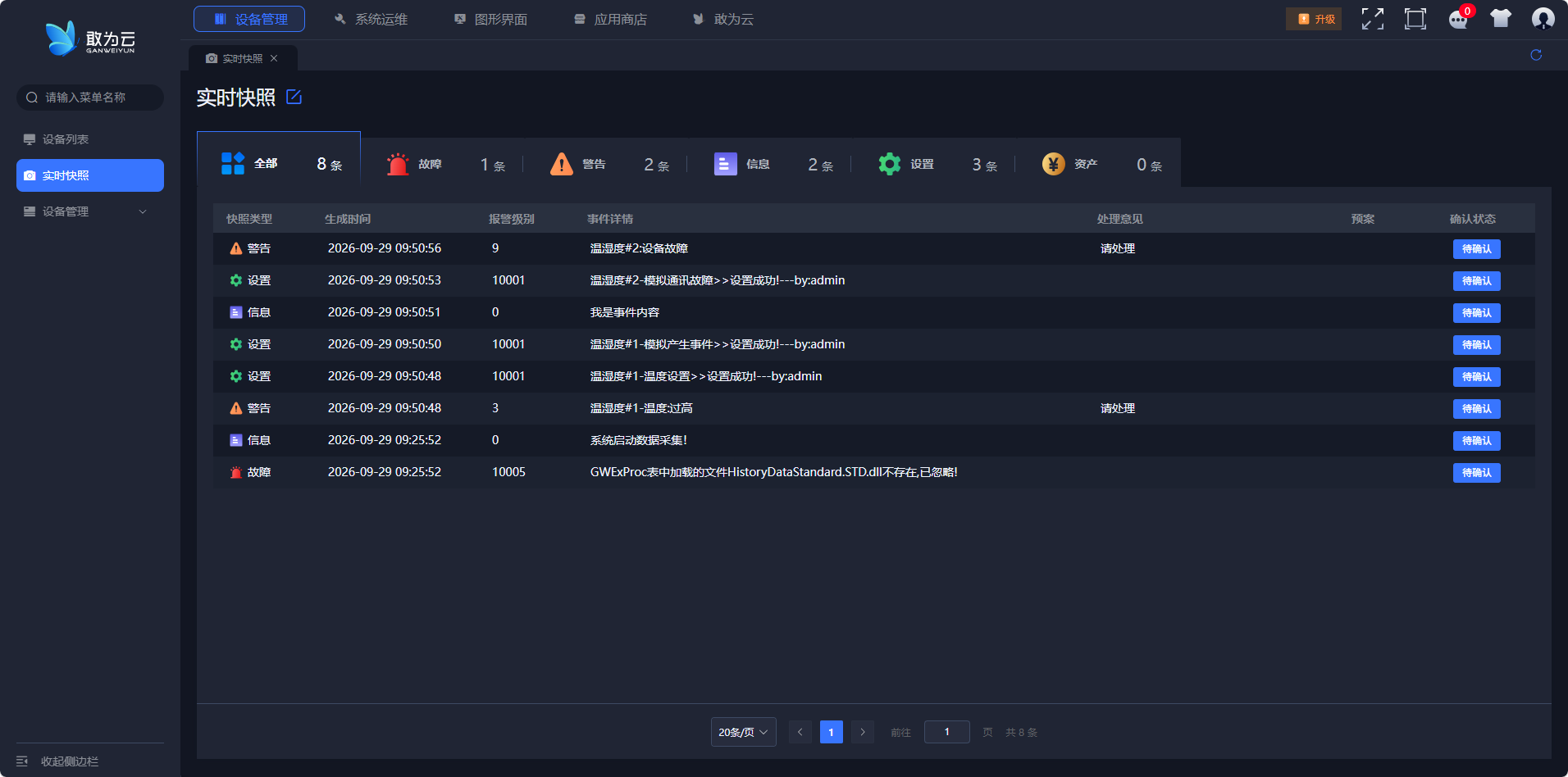Click the purple document 信息 filter icon
1568x777 pixels.
click(726, 165)
